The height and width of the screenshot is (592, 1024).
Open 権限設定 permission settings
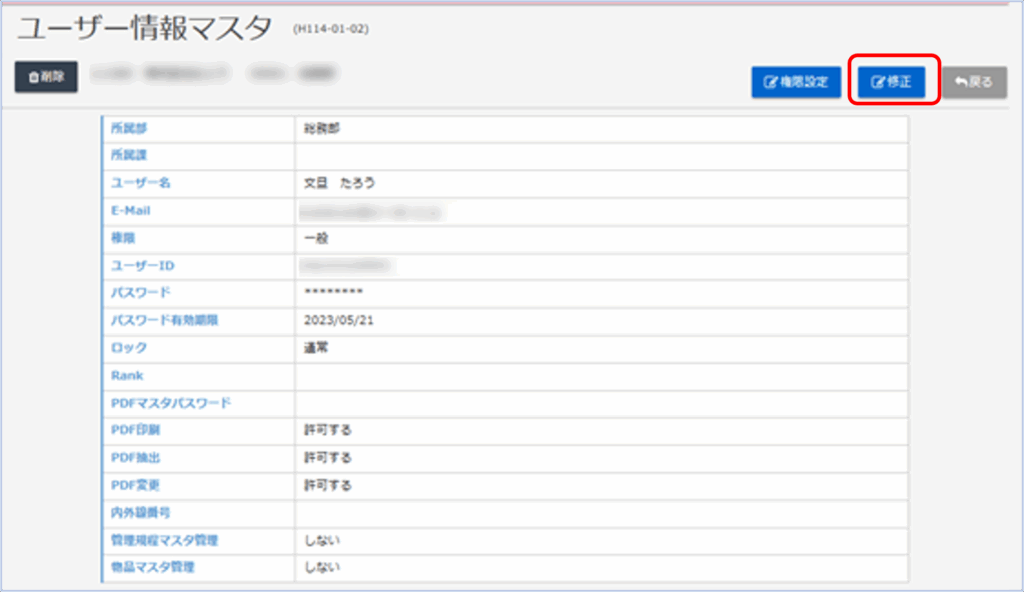point(796,82)
